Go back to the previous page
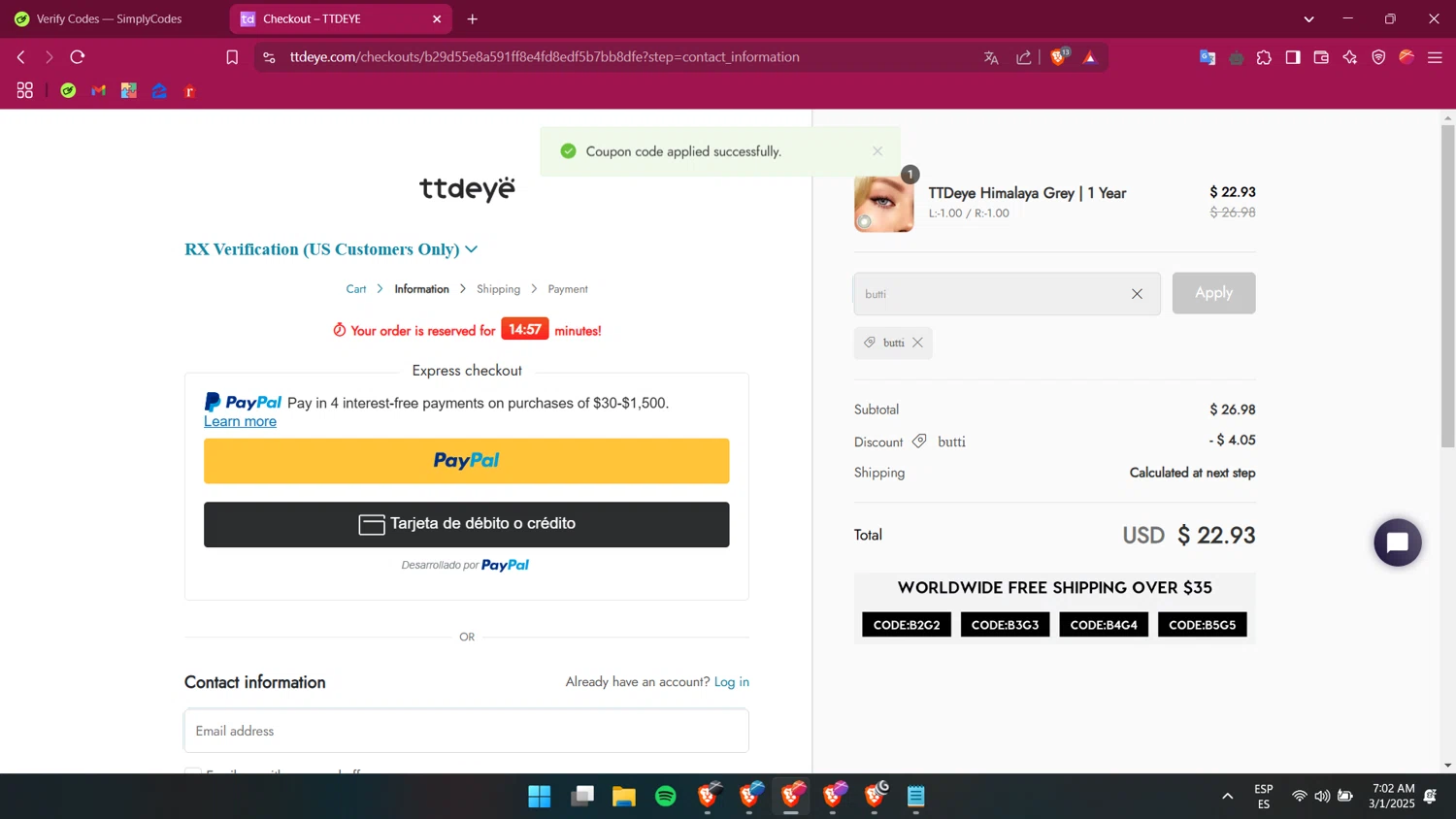1456x819 pixels. click(x=20, y=57)
